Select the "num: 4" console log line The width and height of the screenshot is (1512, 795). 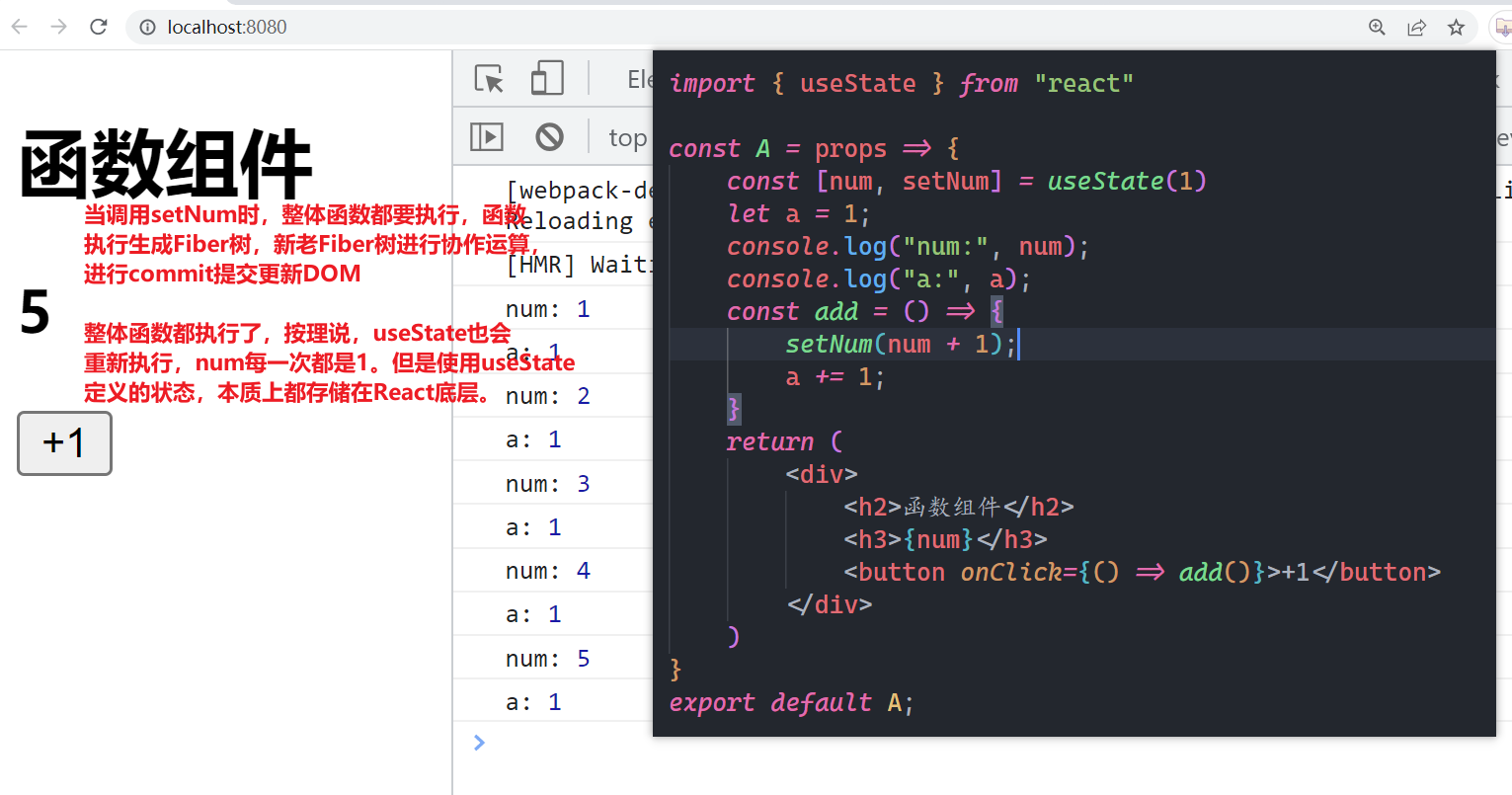pos(548,571)
